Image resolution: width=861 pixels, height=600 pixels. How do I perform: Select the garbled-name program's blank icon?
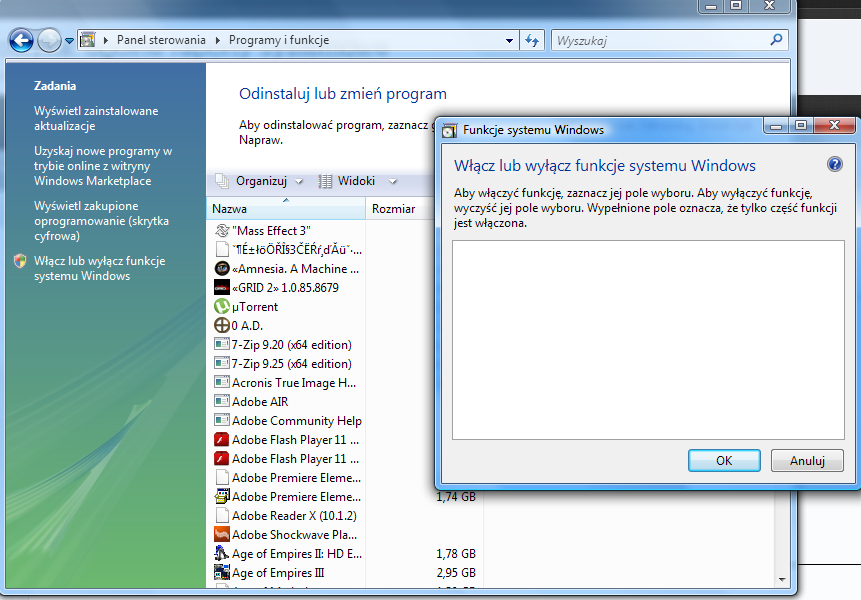(x=222, y=249)
